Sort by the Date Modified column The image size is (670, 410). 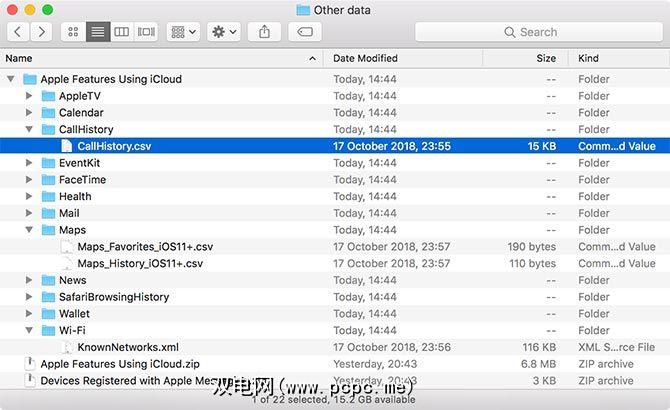coord(403,58)
